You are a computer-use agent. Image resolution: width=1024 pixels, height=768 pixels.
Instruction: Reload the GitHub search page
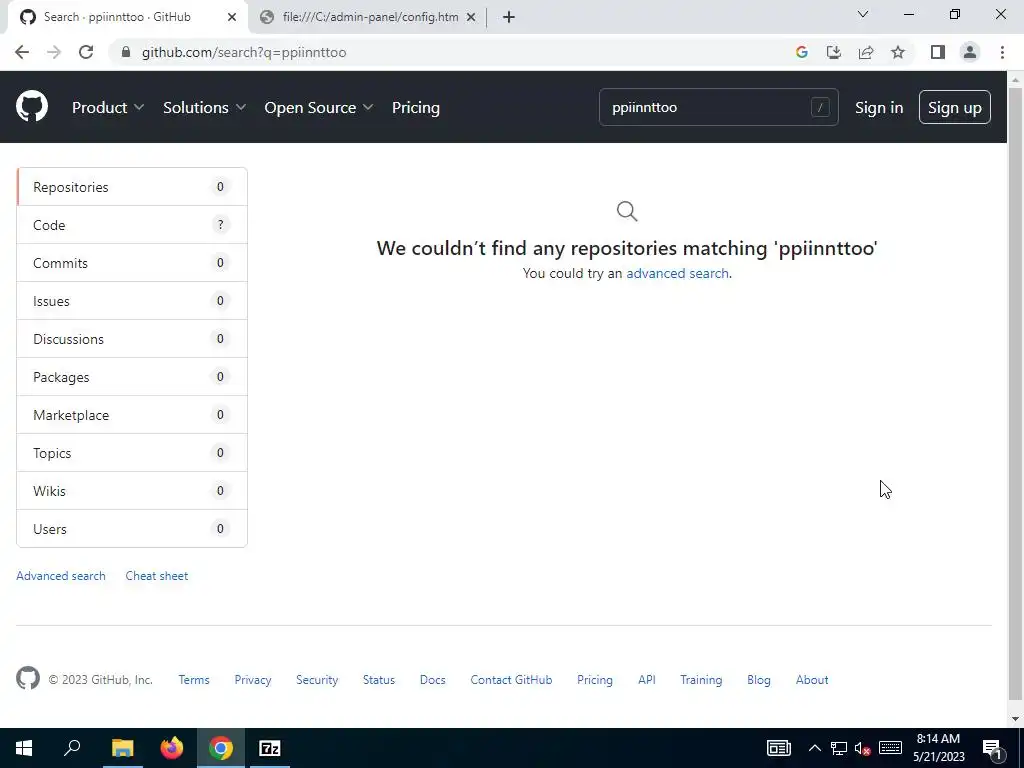pyautogui.click(x=86, y=52)
